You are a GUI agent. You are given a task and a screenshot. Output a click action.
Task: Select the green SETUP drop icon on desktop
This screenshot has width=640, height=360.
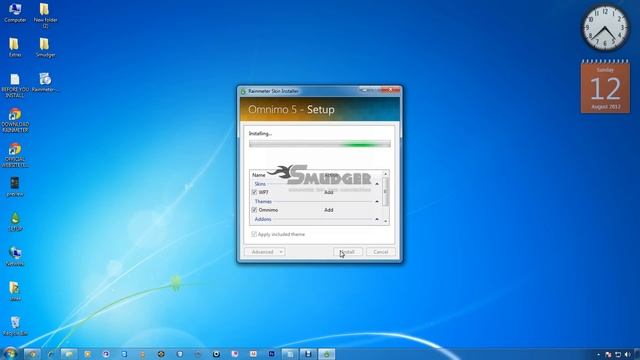pos(15,222)
